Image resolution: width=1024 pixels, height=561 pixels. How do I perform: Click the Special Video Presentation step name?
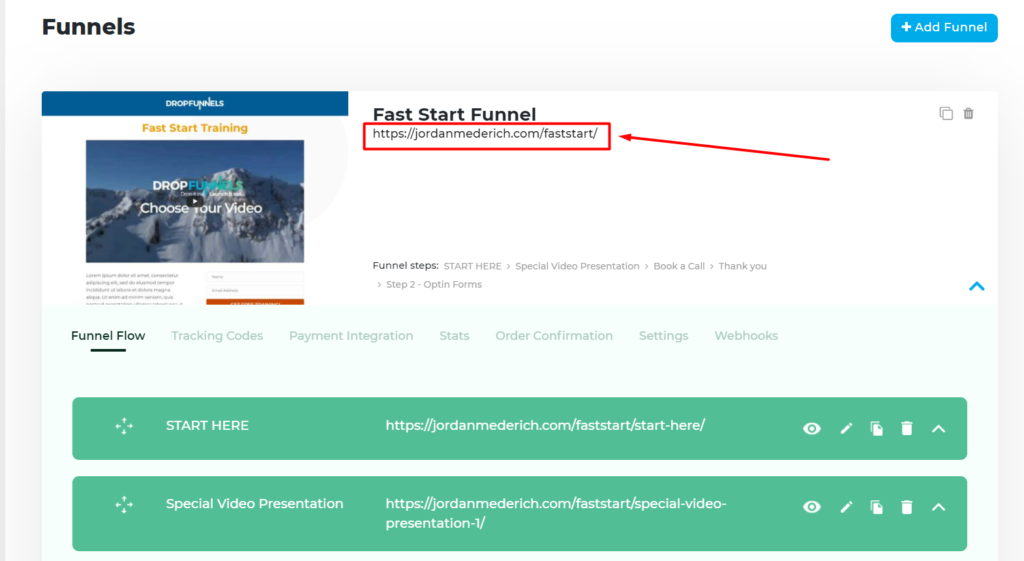tap(255, 504)
